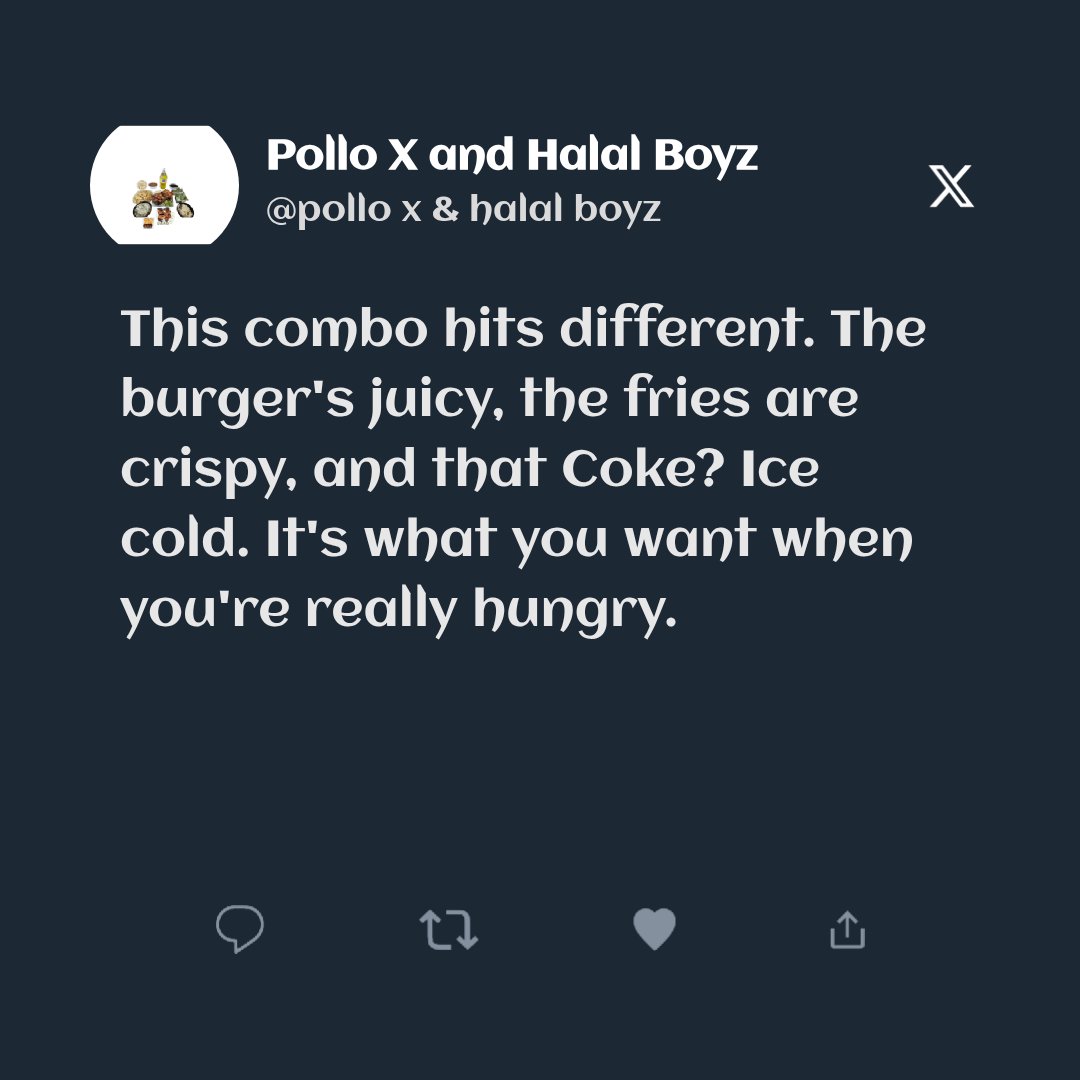
Task: Click the word 'Halal' in display name
Action: point(584,155)
